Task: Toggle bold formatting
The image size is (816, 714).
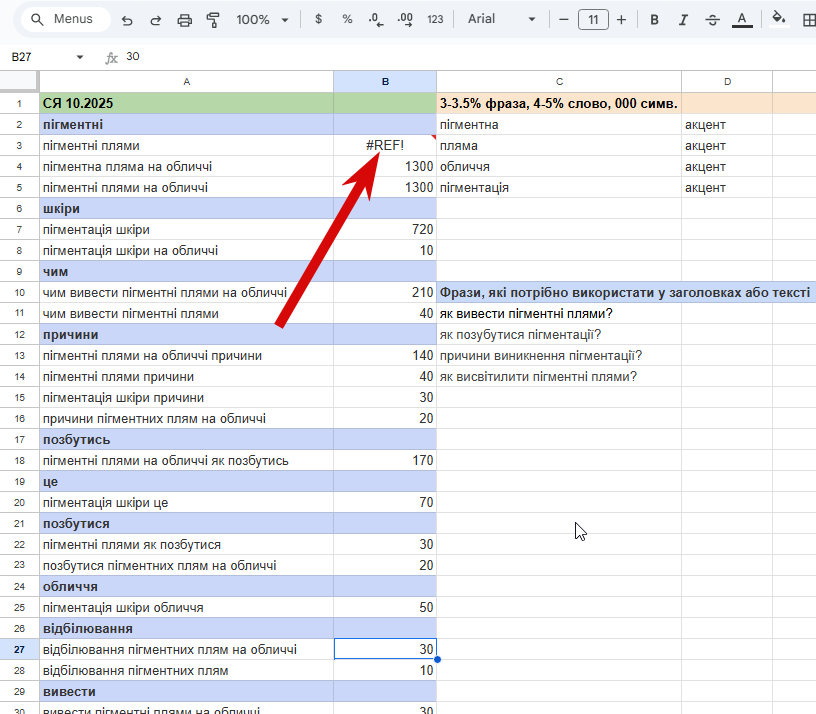Action: coord(654,20)
